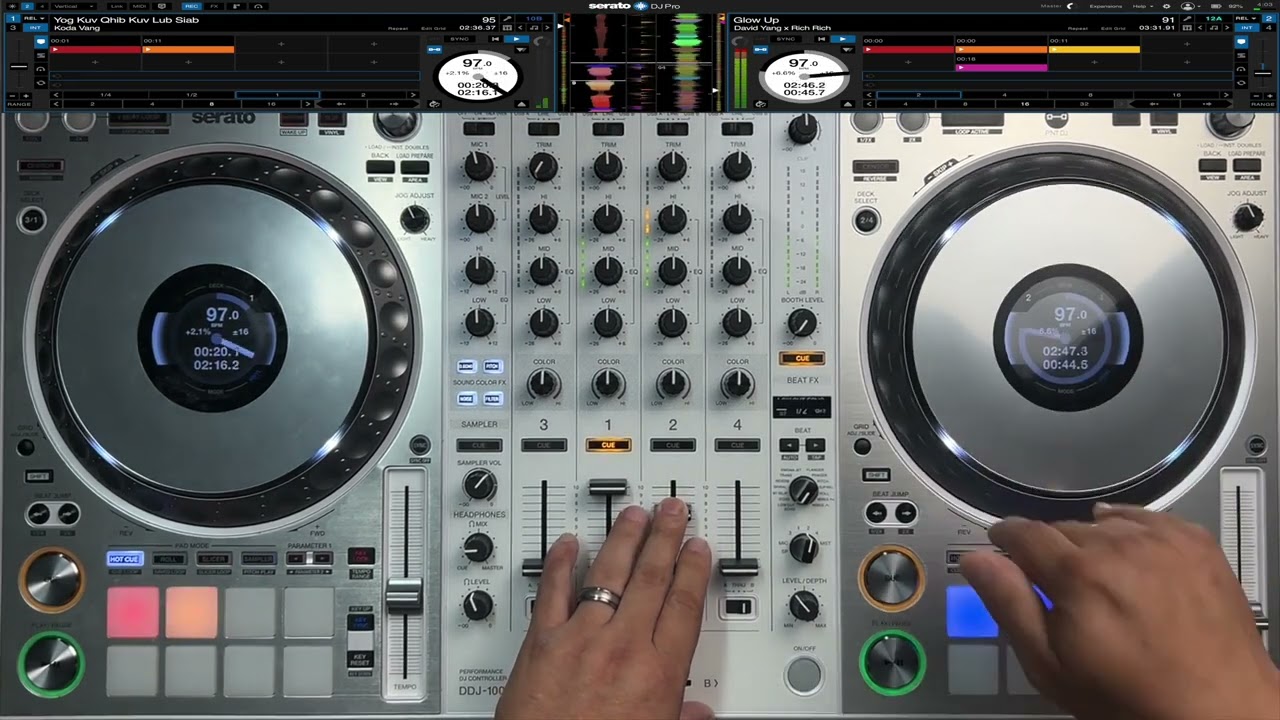This screenshot has width=1280, height=720.
Task: Switch to virtual deck 3 on left side
Action: point(13,28)
